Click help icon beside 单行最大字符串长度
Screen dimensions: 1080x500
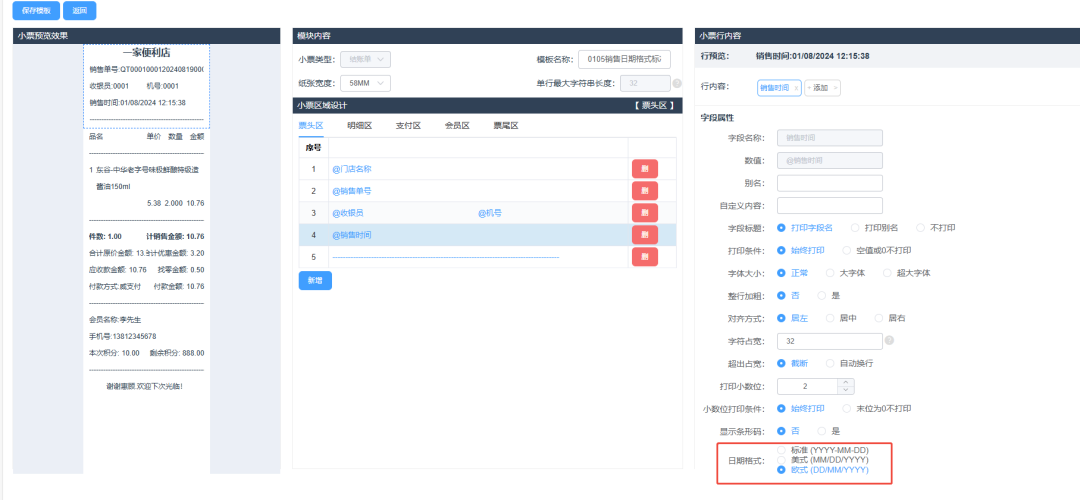[677, 84]
